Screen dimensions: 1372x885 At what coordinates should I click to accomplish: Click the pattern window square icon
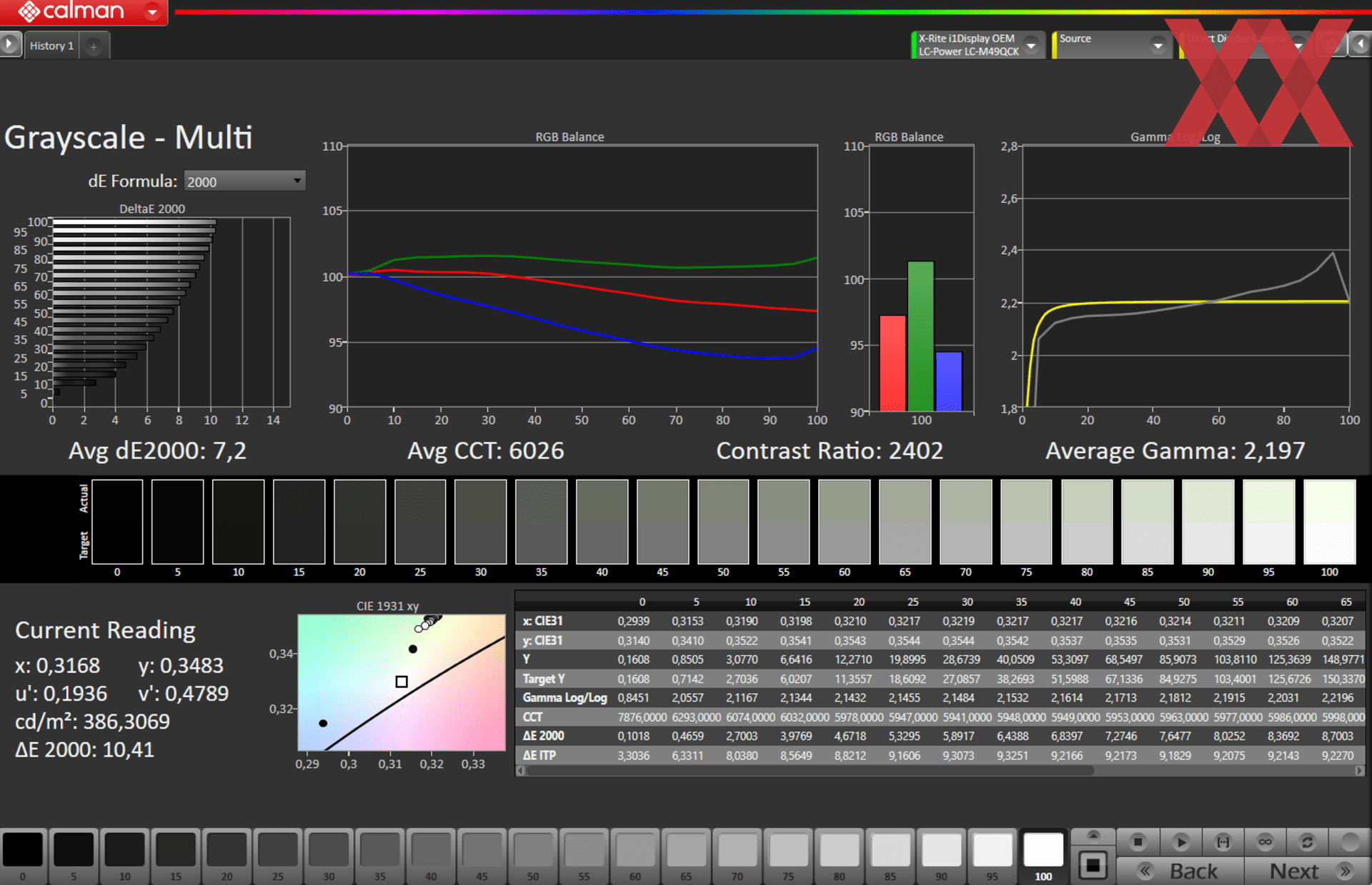[x=1093, y=866]
